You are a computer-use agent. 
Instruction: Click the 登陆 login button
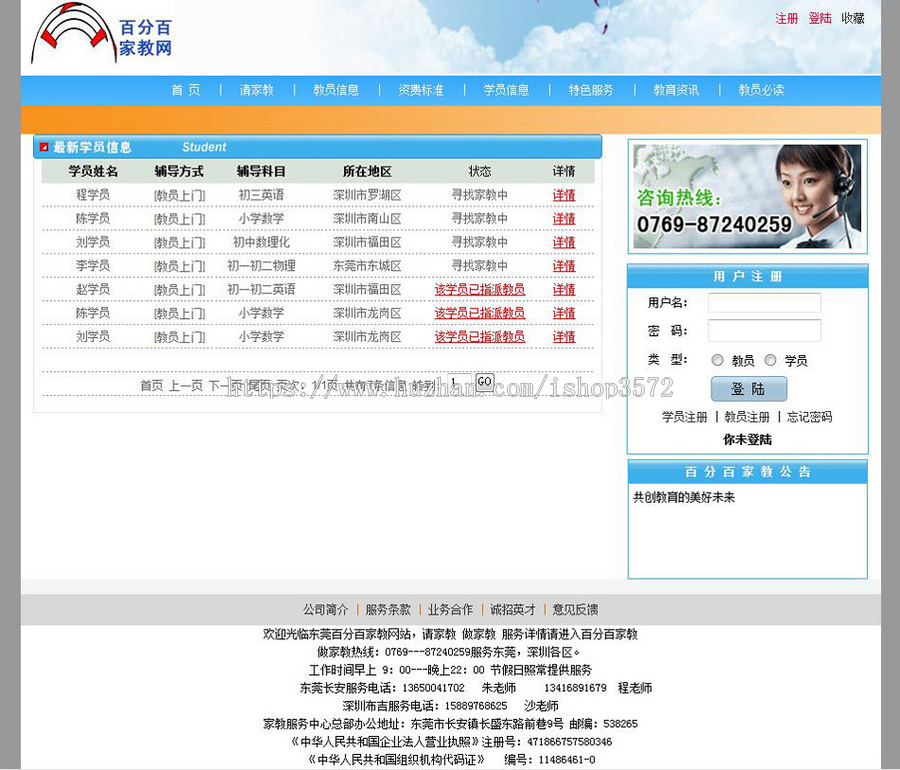pyautogui.click(x=748, y=390)
